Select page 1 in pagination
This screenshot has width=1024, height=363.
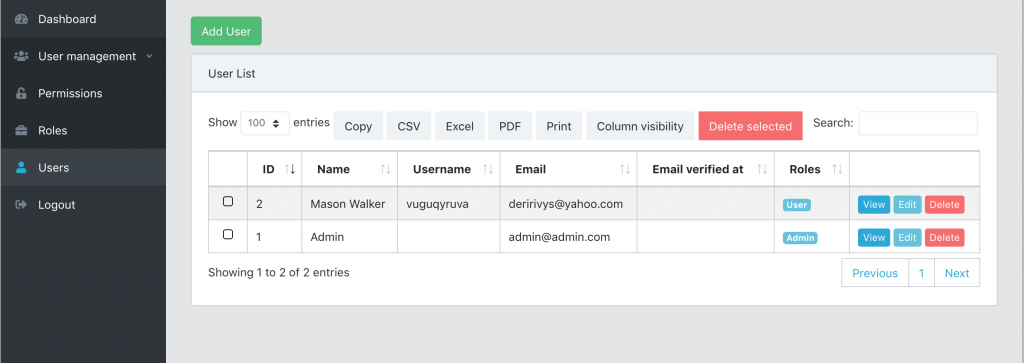921,273
